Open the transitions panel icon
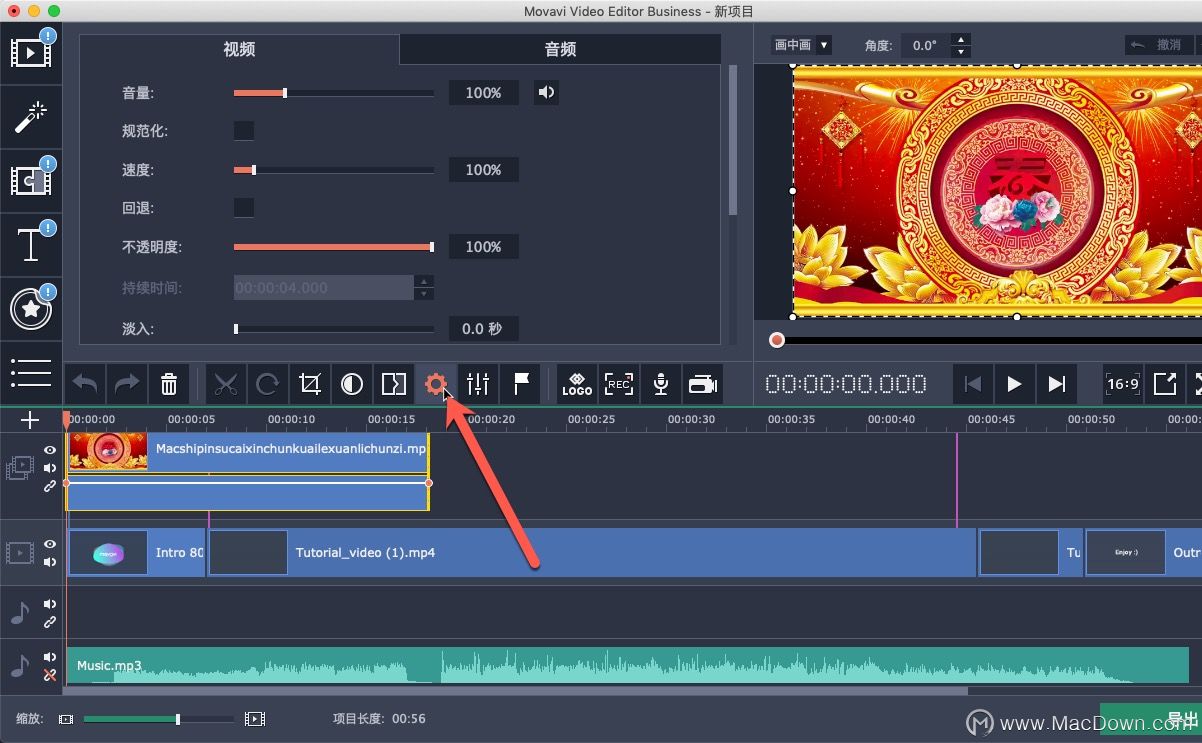 tap(31, 180)
